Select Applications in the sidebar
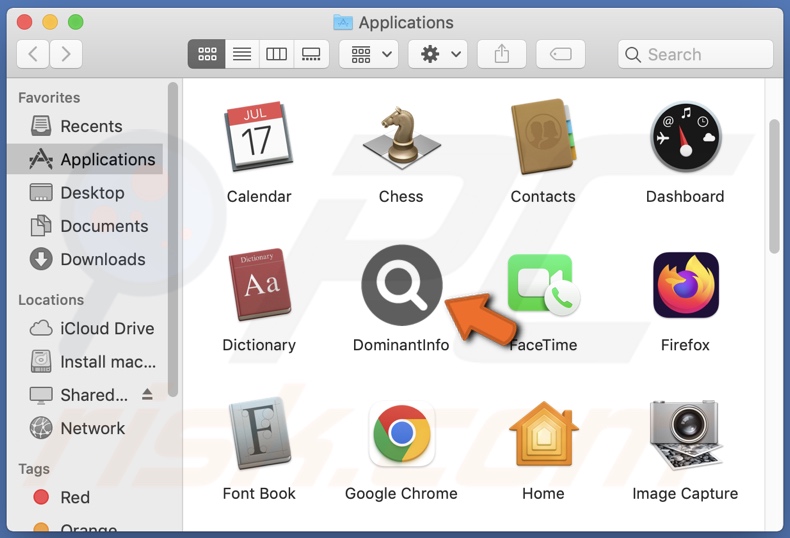Image resolution: width=790 pixels, height=538 pixels. pyautogui.click(x=85, y=159)
